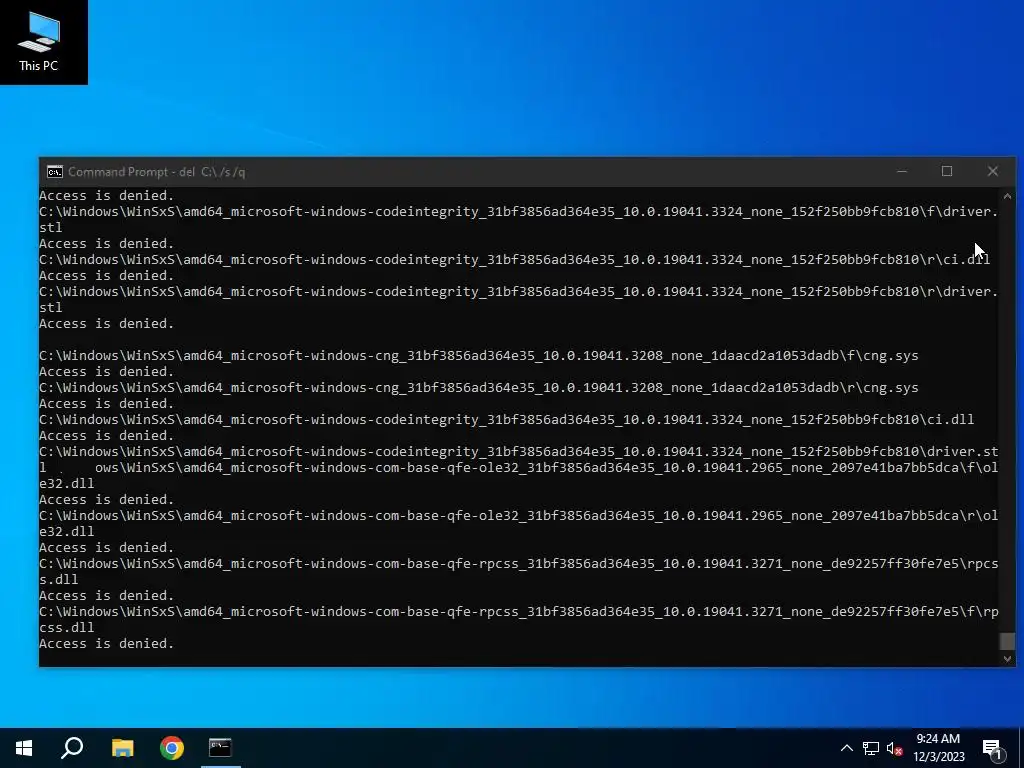Image resolution: width=1024 pixels, height=768 pixels.
Task: Click the 's.dll' wrapped line
Action: [x=59, y=579]
